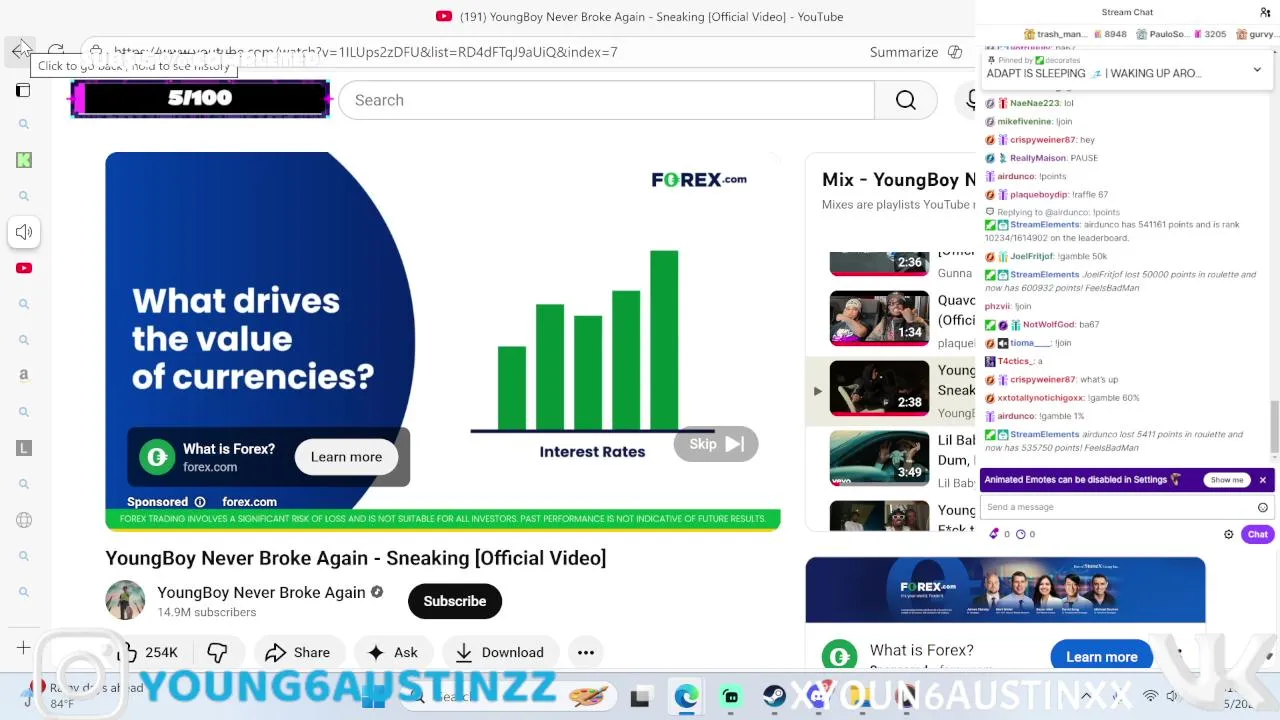The width and height of the screenshot is (1280, 720).
Task: Open the Discord taskbar icon
Action: pos(818,697)
